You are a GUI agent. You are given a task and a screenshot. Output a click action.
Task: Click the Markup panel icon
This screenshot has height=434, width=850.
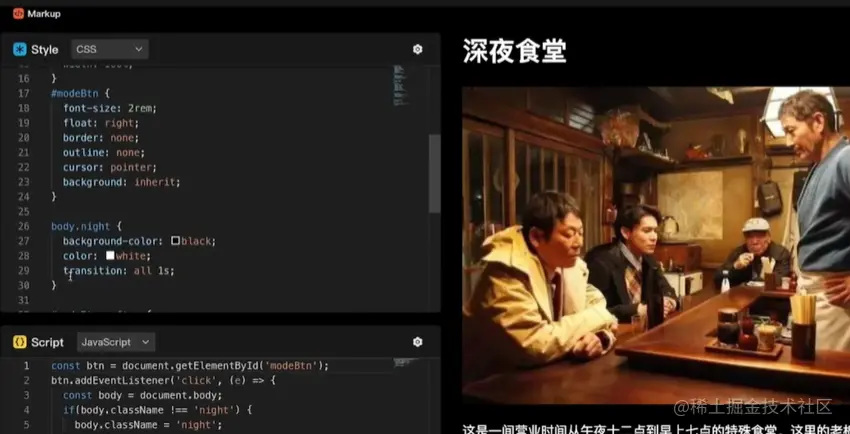18,14
